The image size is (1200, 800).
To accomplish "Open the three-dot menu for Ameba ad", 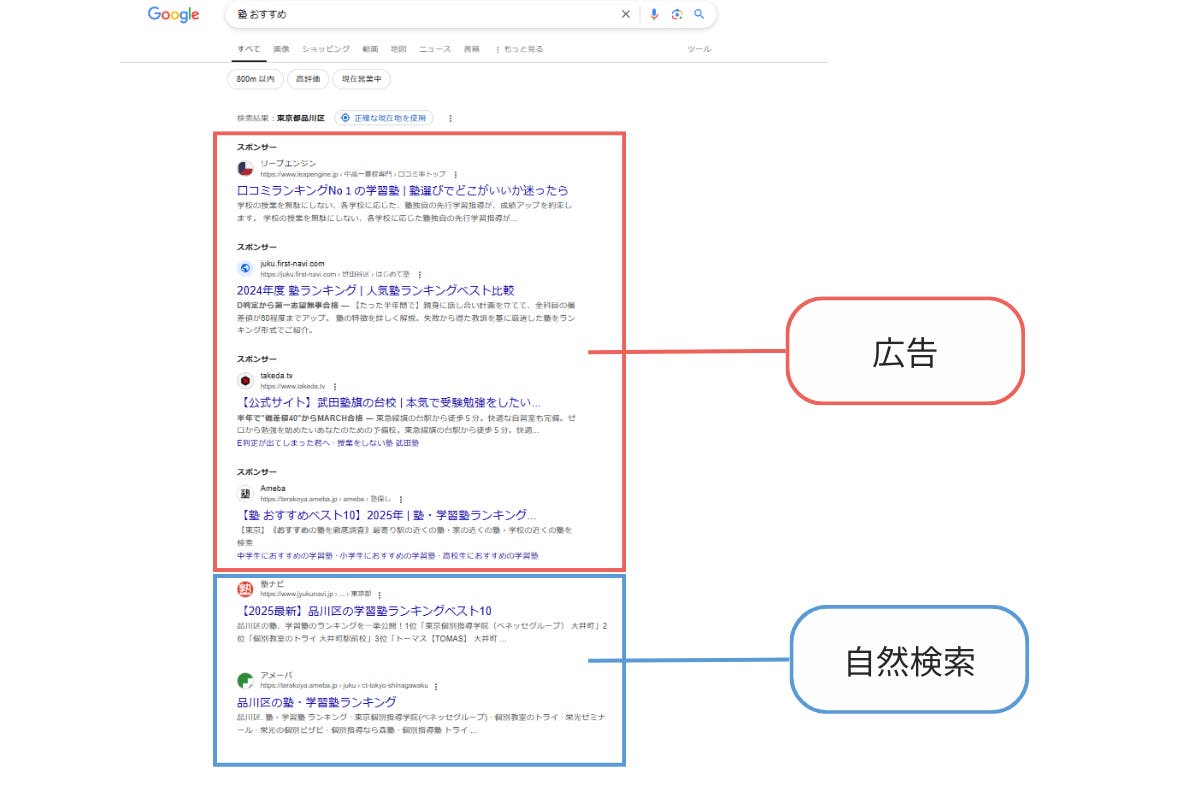I will pos(401,499).
